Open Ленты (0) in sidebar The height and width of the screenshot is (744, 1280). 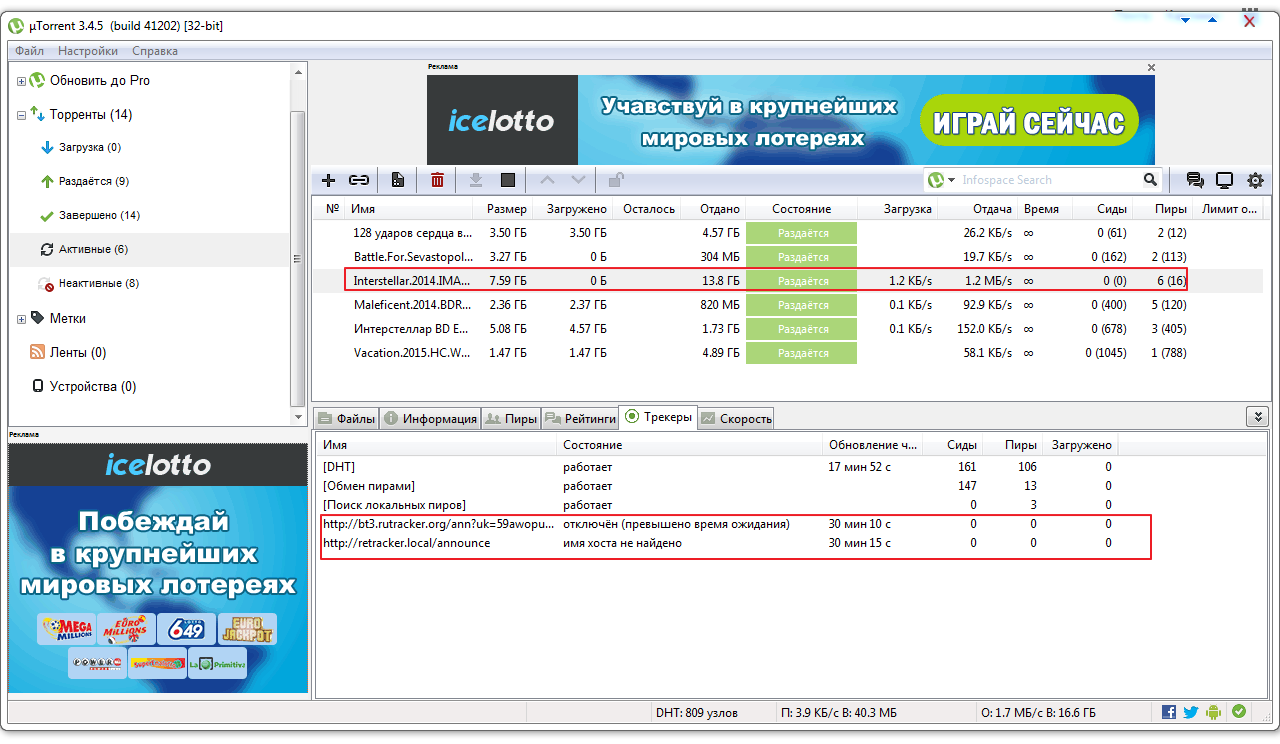coord(68,353)
